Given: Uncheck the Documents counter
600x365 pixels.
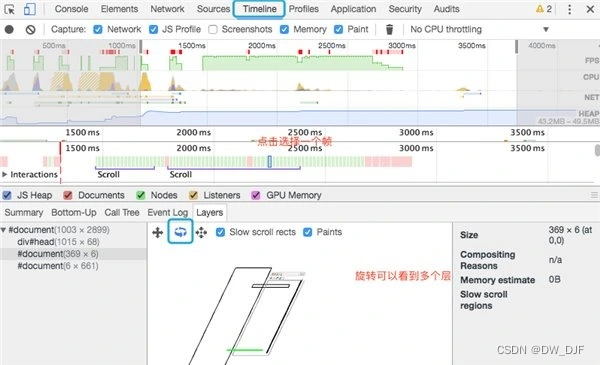Looking at the screenshot, I should (68, 196).
